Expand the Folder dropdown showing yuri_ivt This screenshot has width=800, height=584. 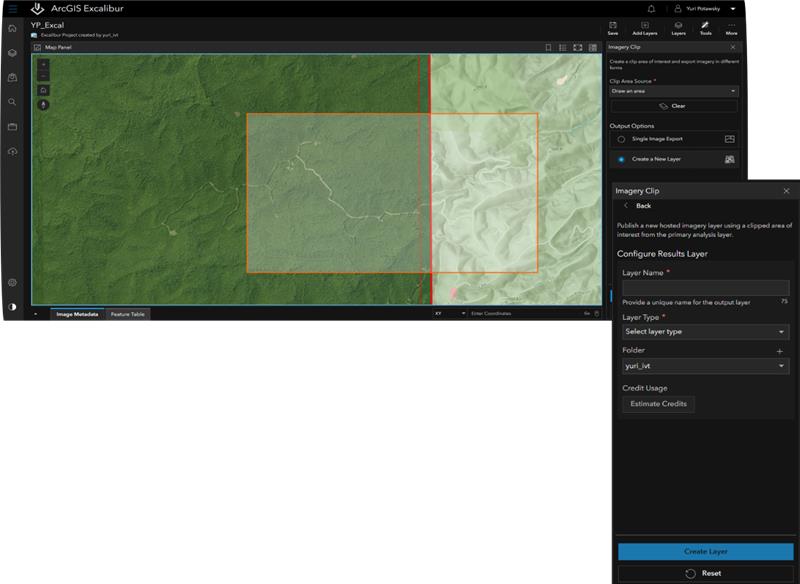click(x=705, y=367)
